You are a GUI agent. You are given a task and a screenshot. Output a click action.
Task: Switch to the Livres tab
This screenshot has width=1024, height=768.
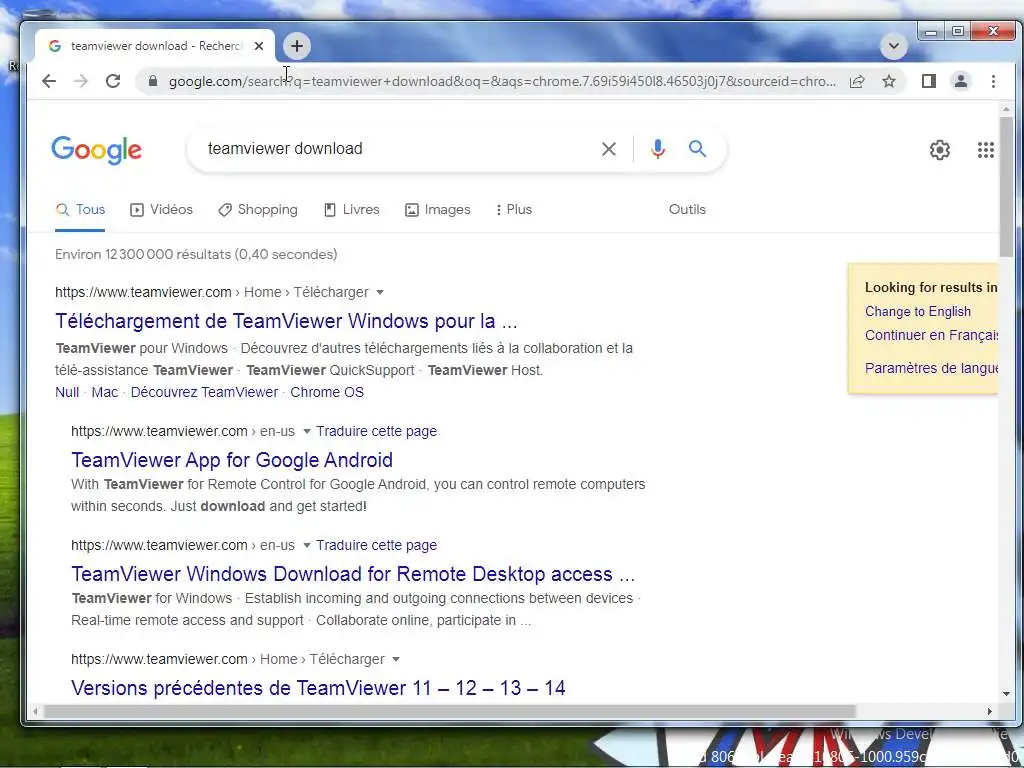[351, 209]
